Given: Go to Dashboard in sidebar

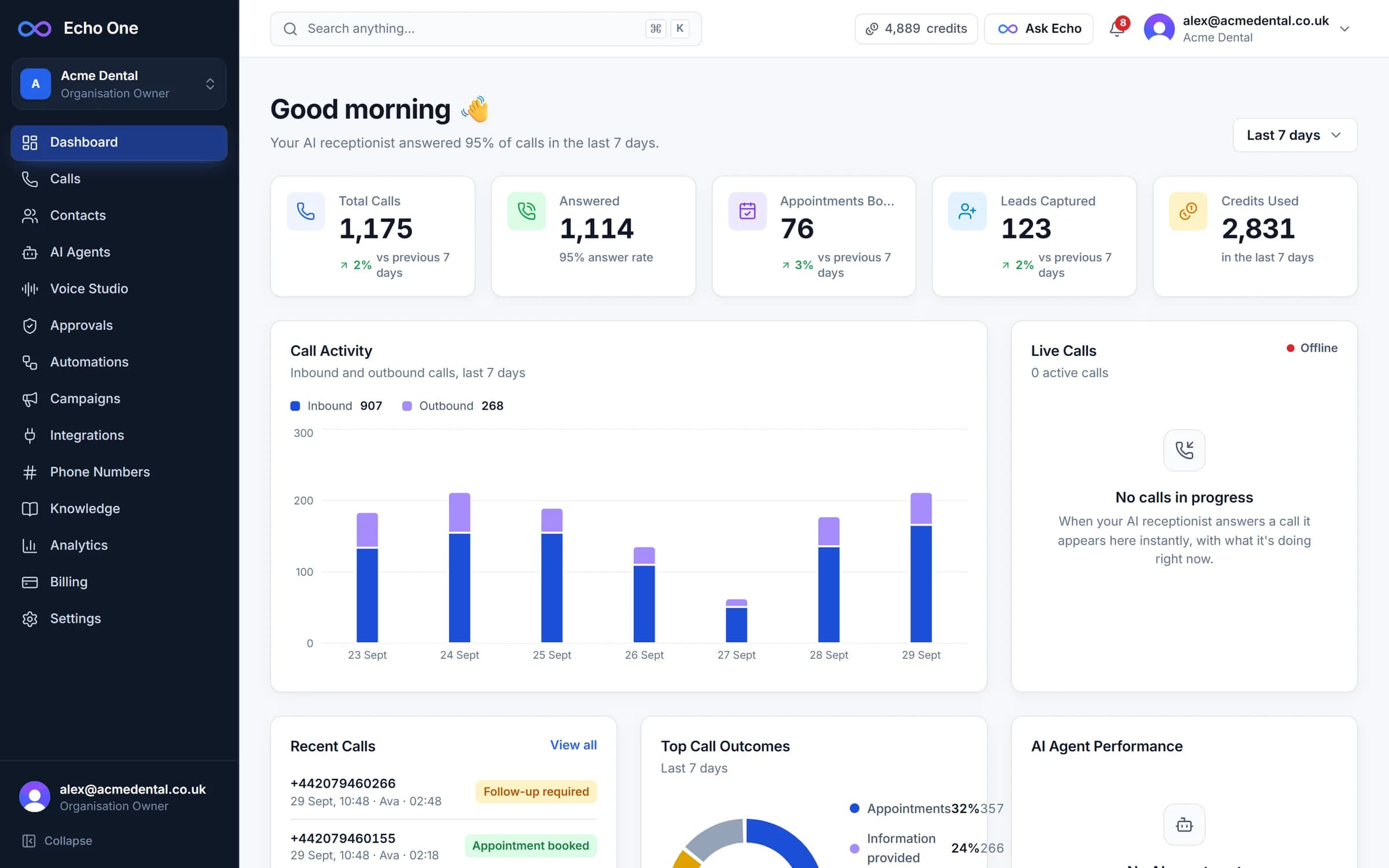Looking at the screenshot, I should 119,142.
